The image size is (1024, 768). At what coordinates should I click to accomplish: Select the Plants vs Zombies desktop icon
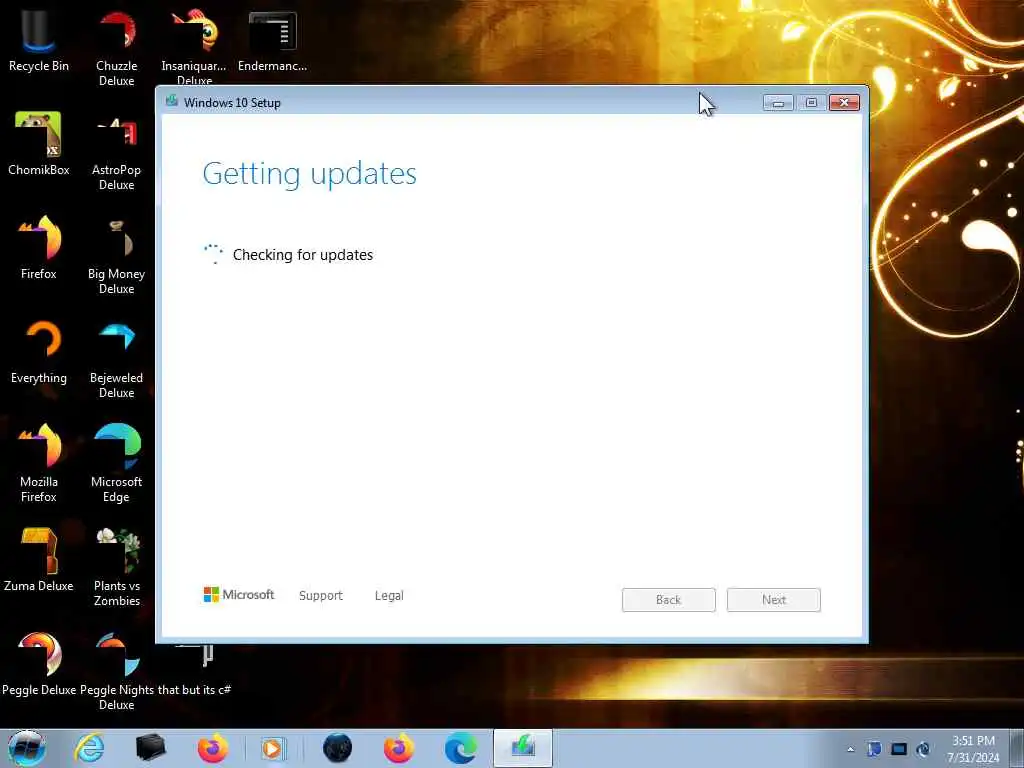tap(116, 568)
